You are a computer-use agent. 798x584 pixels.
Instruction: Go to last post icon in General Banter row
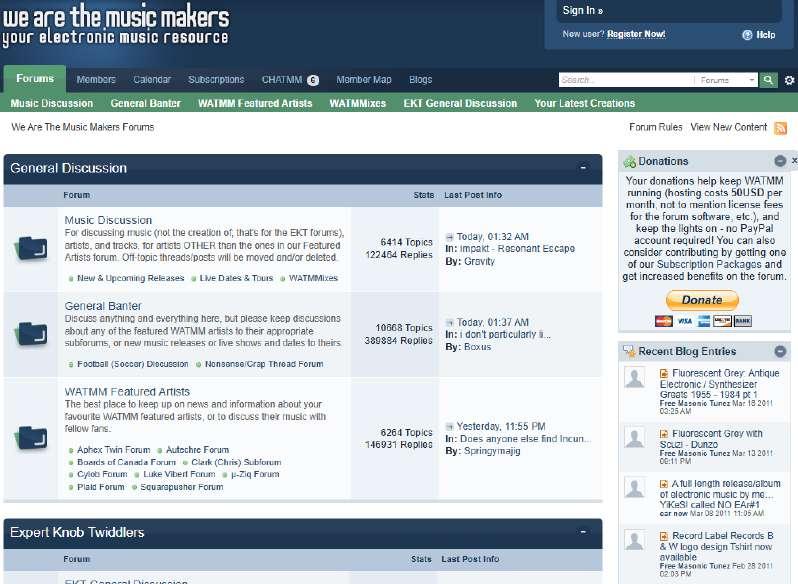449,323
